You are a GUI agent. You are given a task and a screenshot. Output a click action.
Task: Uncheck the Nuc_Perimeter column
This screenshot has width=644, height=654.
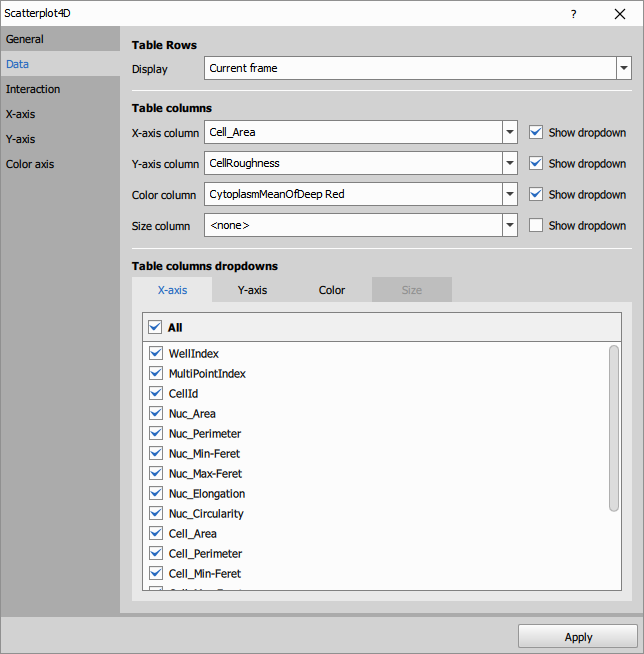coord(156,433)
